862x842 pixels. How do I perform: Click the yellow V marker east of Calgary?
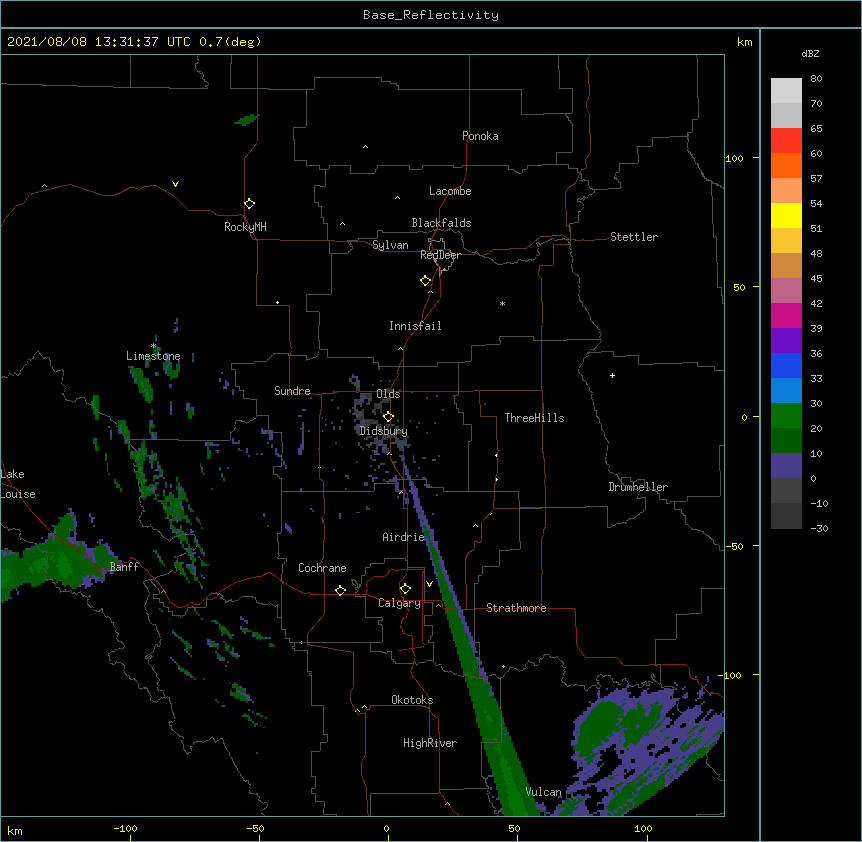pos(429,584)
